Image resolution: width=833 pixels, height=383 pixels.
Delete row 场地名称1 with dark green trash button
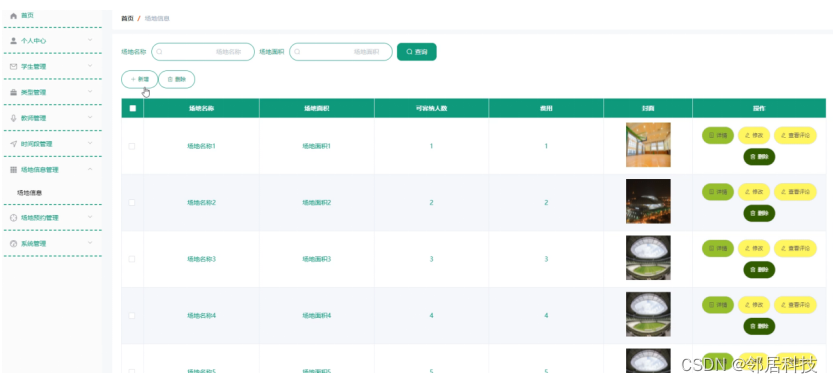tap(759, 157)
